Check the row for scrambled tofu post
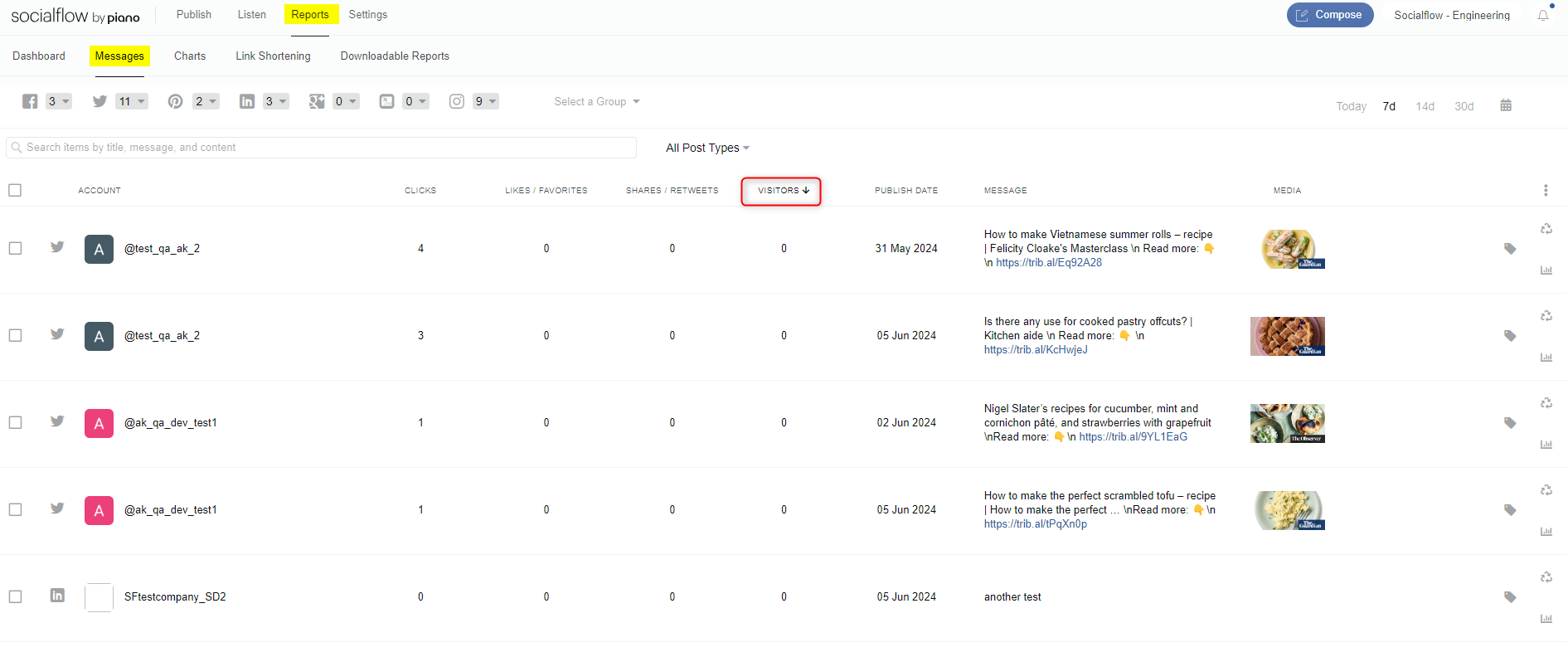 tap(15, 509)
